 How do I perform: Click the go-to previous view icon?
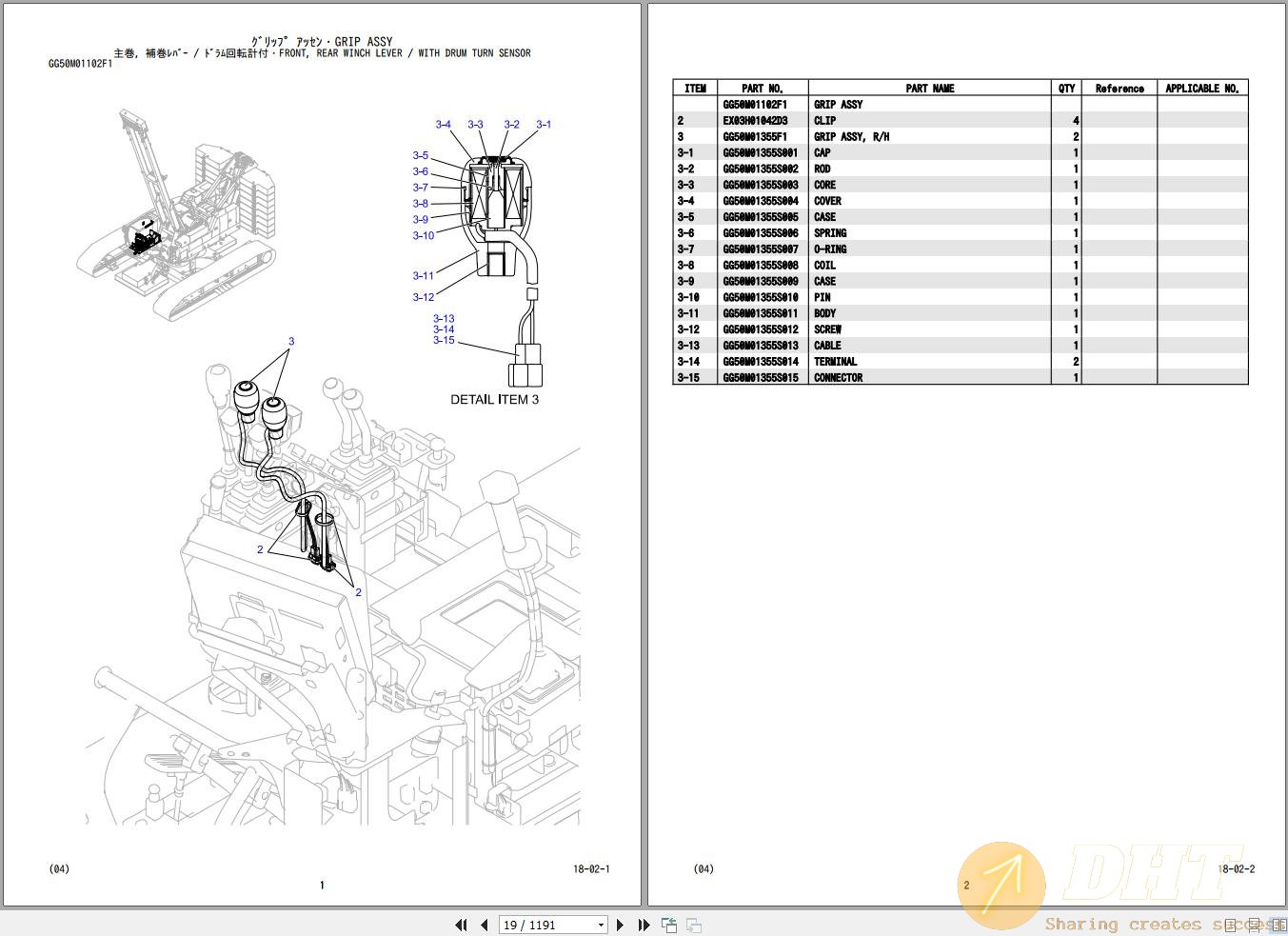(669, 925)
